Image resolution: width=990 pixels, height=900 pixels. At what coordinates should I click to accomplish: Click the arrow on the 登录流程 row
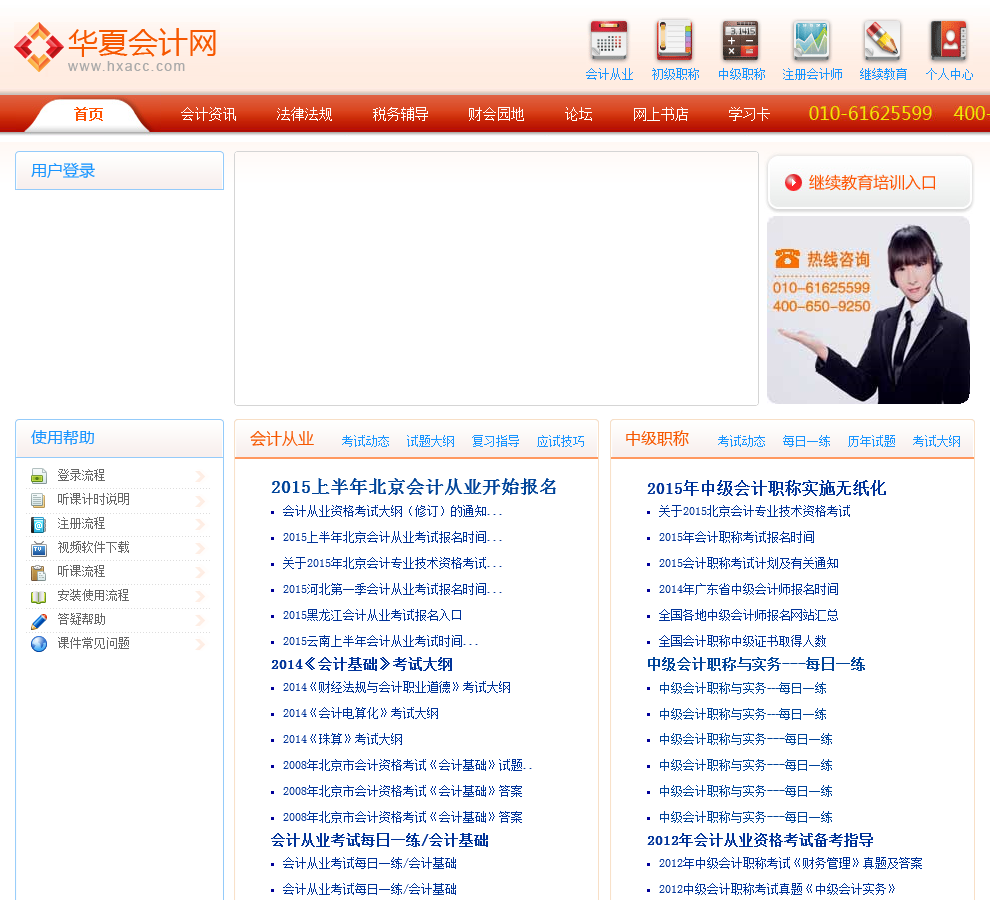200,476
